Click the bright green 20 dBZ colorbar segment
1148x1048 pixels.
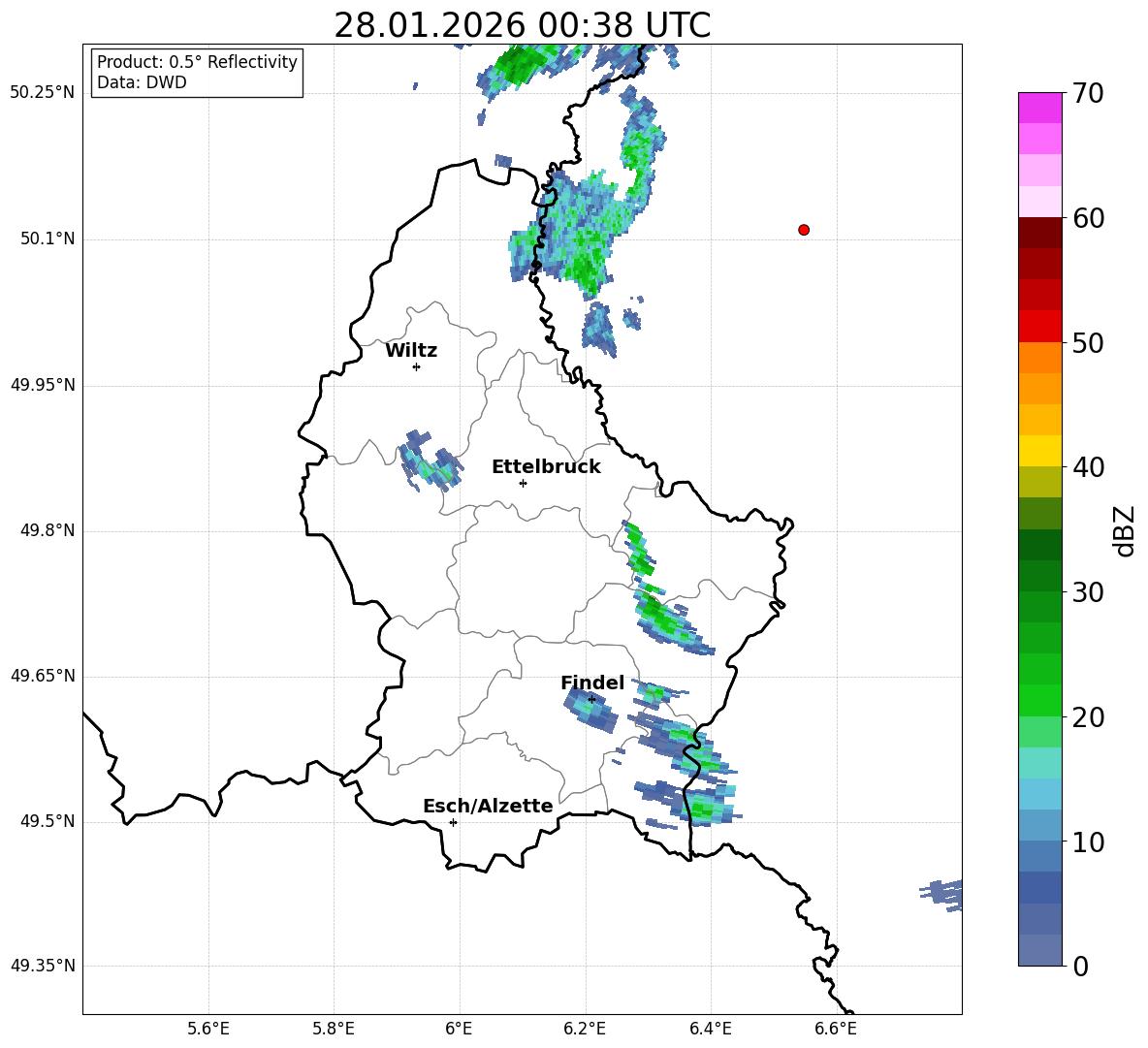pyautogui.click(x=1039, y=700)
